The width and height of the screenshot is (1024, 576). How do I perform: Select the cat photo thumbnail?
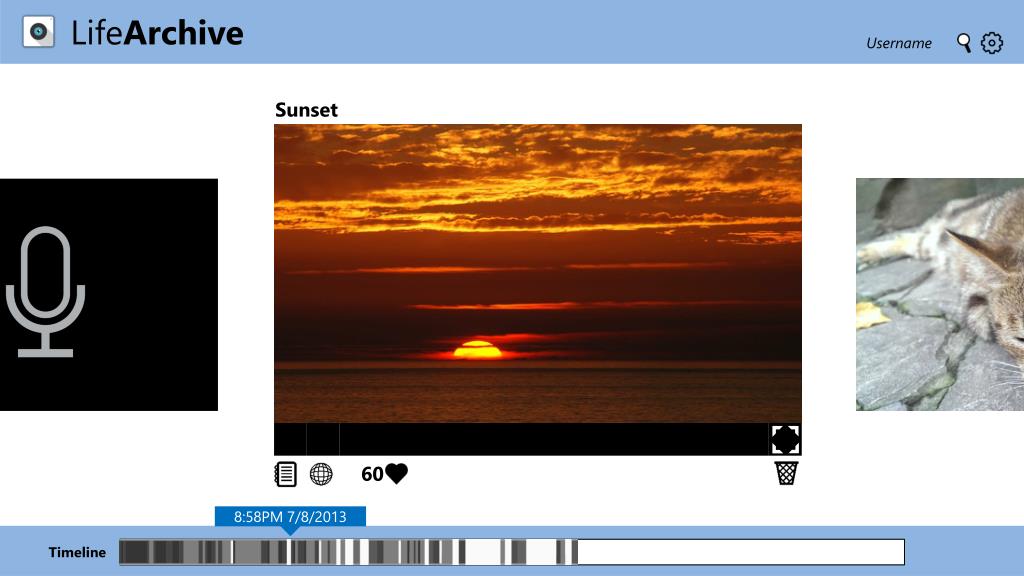940,295
